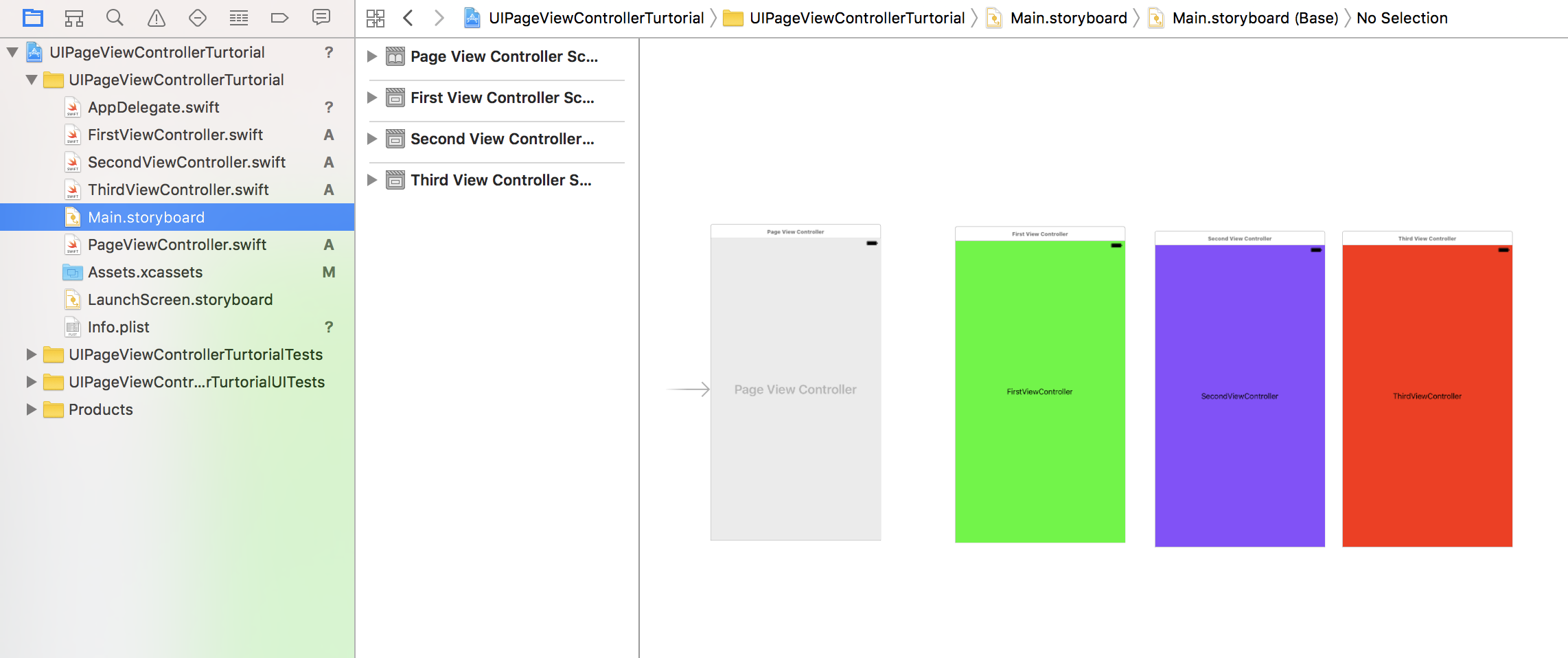Image resolution: width=1568 pixels, height=658 pixels.
Task: Click the Third View Controller title bar
Action: coord(1427,238)
